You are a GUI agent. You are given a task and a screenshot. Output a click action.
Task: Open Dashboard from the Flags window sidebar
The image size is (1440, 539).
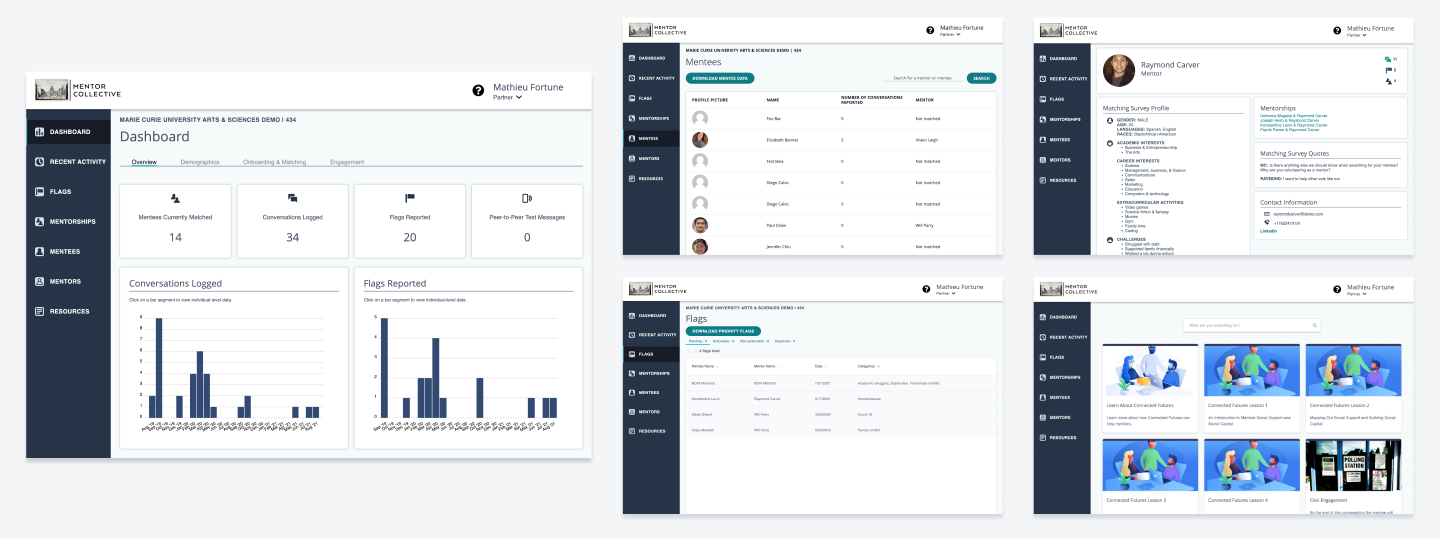[x=651, y=315]
